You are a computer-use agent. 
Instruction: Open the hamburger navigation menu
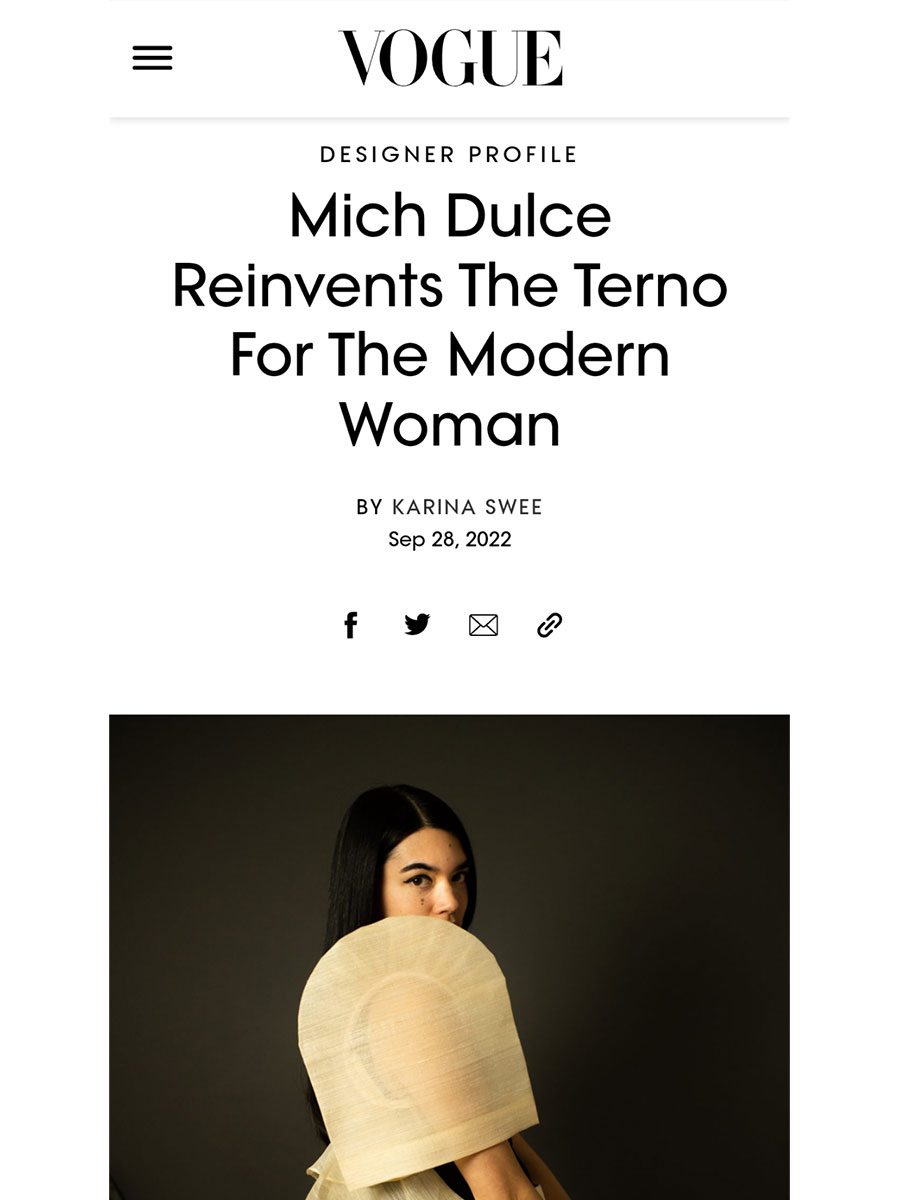(152, 58)
